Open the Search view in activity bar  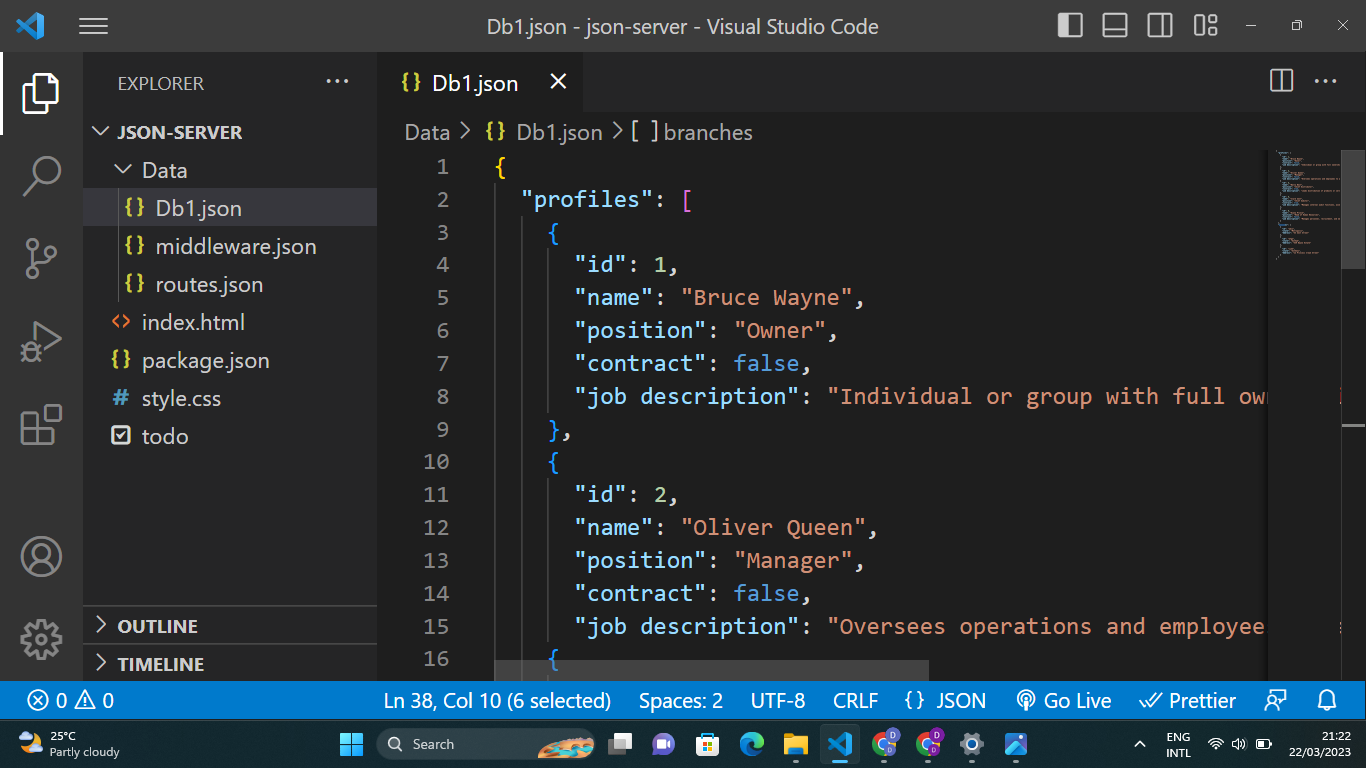tap(41, 176)
